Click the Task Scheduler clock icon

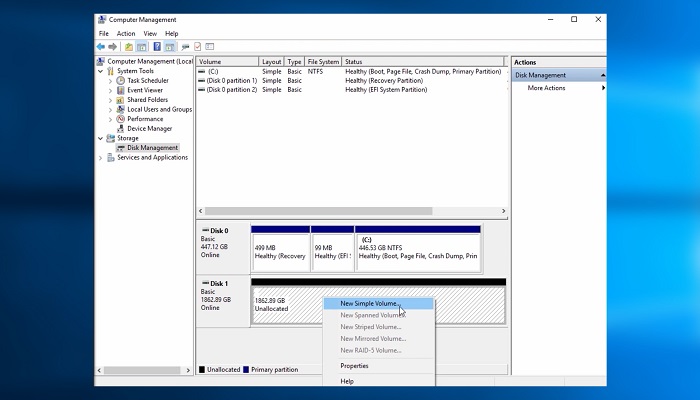(x=121, y=80)
